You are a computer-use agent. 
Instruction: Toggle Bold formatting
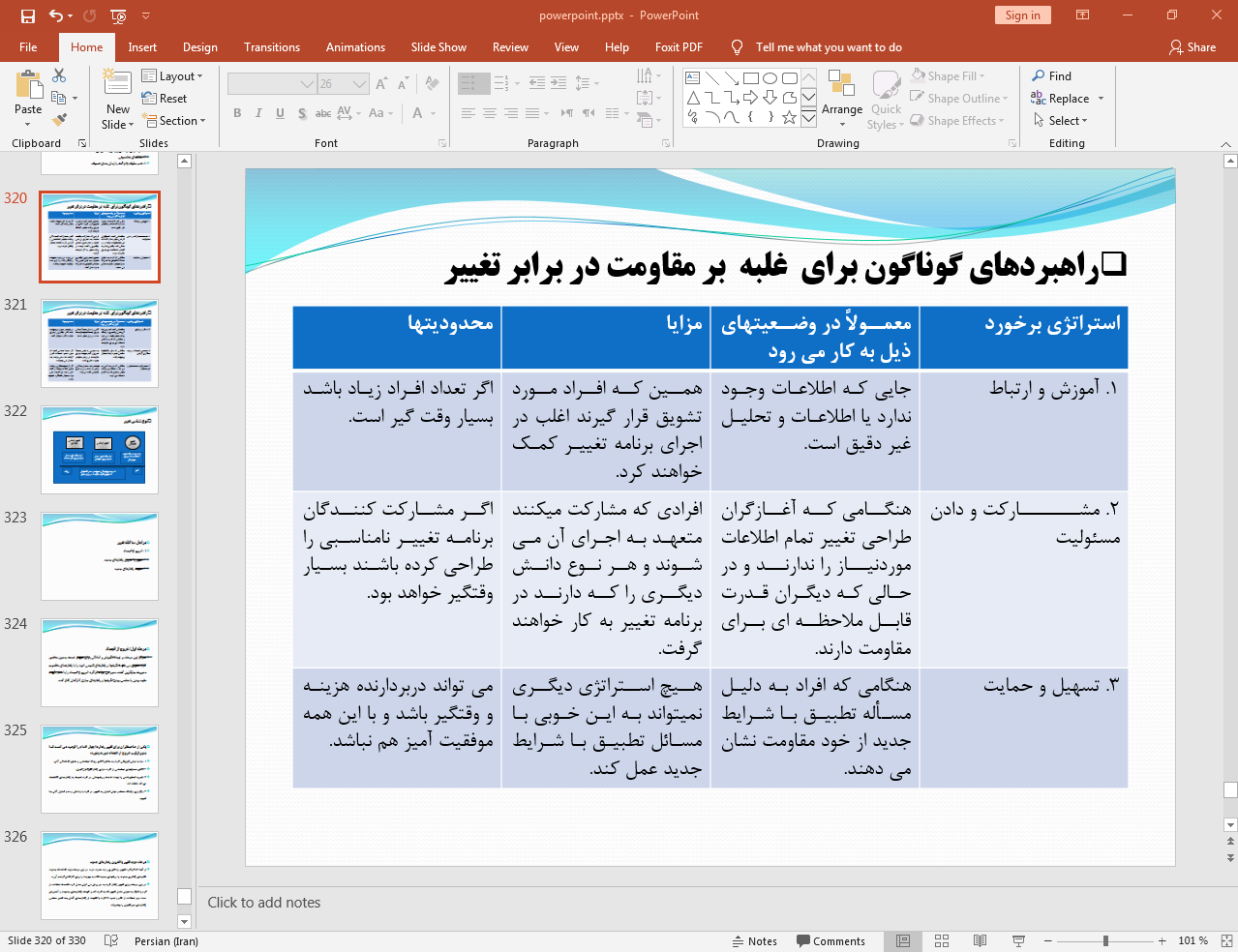[237, 113]
